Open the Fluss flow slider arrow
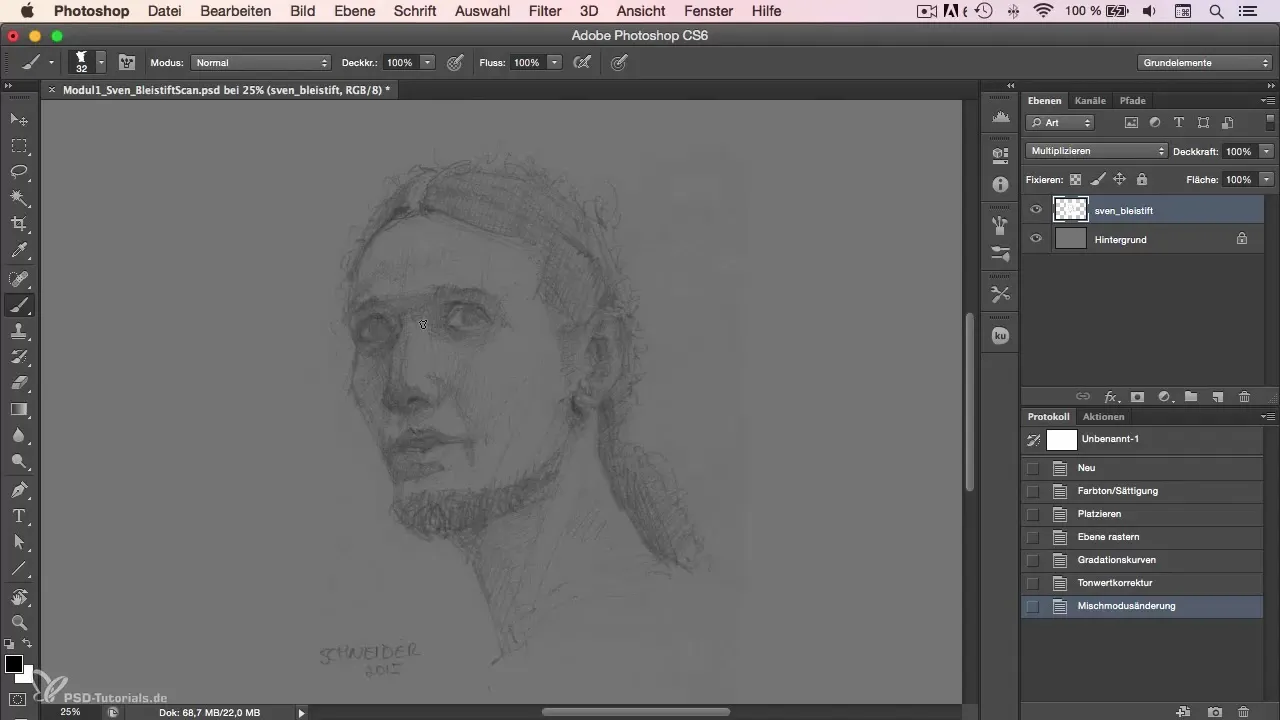 click(x=555, y=62)
